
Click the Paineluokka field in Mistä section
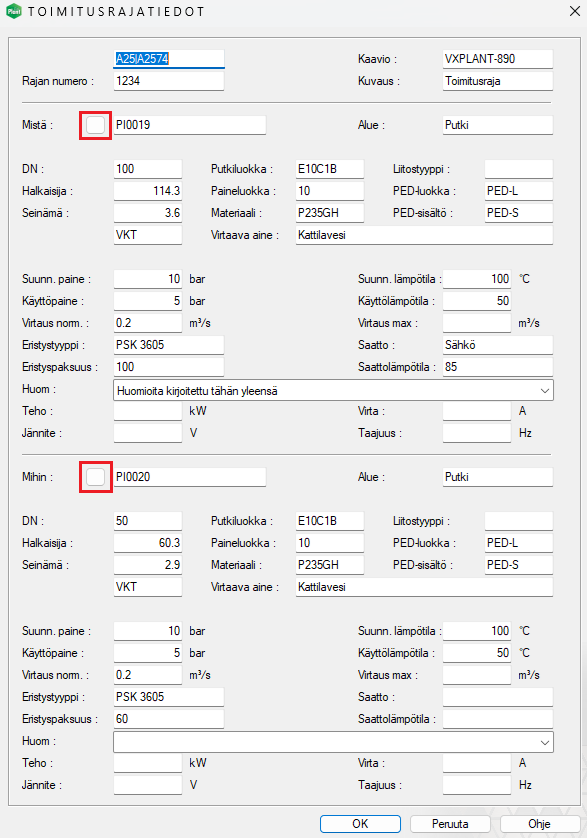(330, 191)
